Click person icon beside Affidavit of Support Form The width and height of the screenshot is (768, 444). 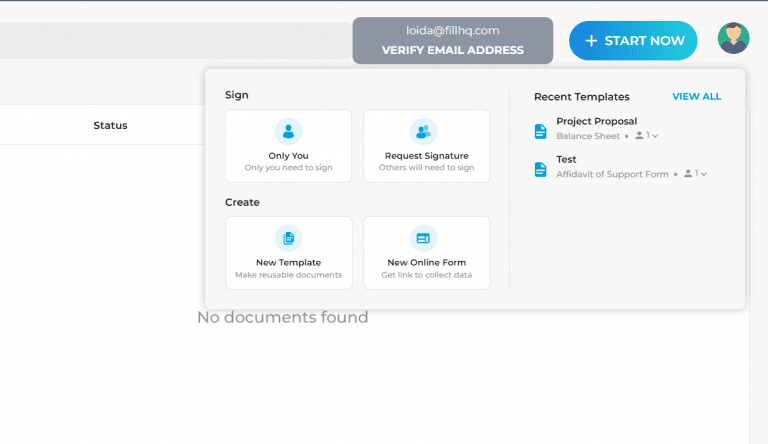688,173
